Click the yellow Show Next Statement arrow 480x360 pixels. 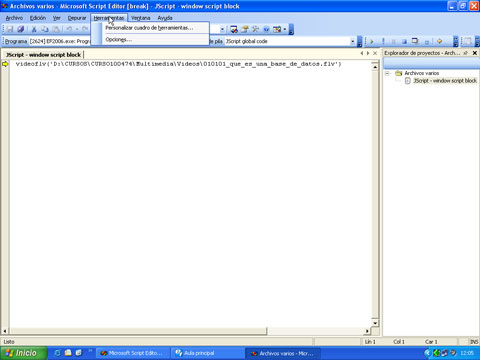pyautogui.click(x=439, y=41)
